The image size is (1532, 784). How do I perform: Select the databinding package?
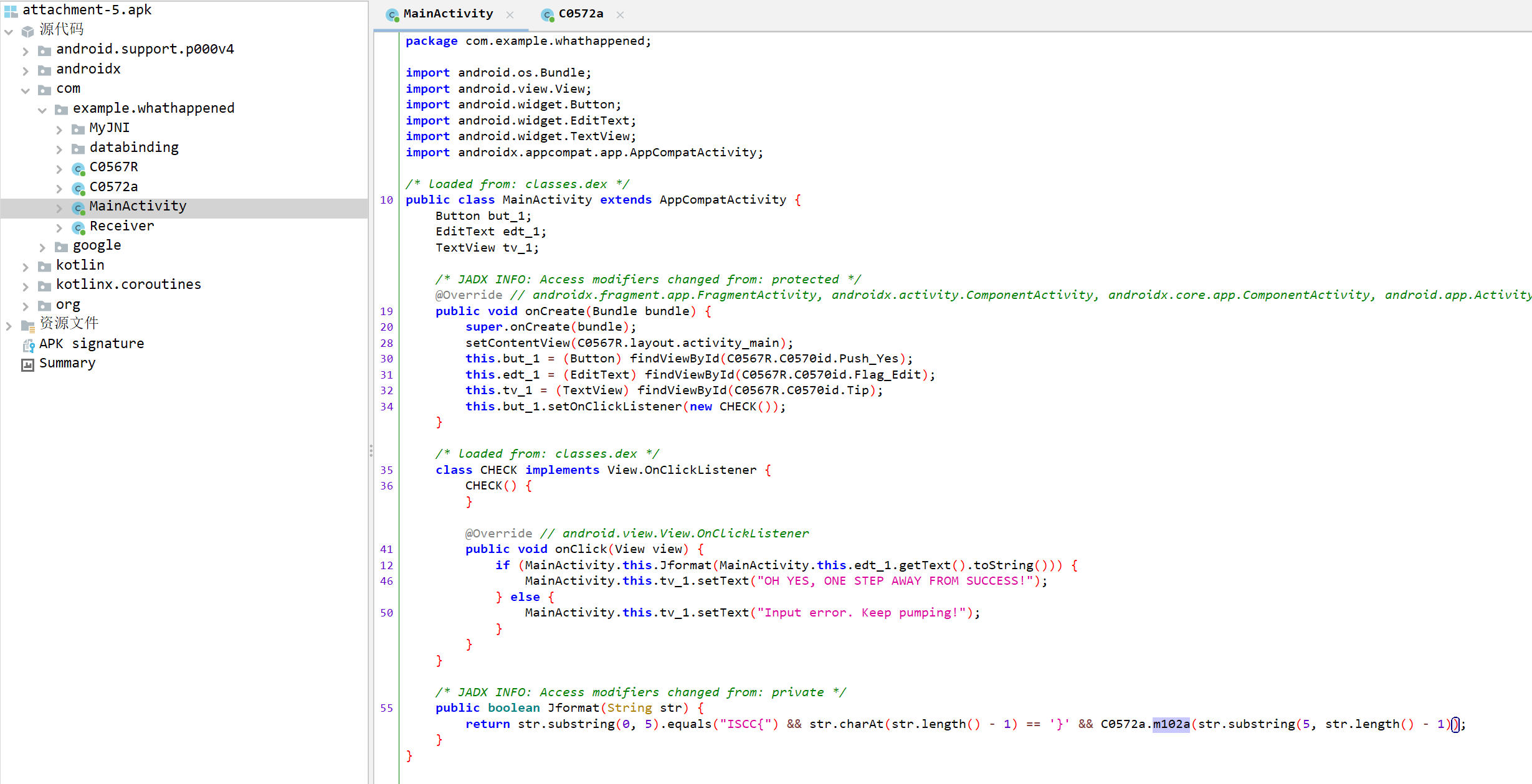(x=134, y=148)
